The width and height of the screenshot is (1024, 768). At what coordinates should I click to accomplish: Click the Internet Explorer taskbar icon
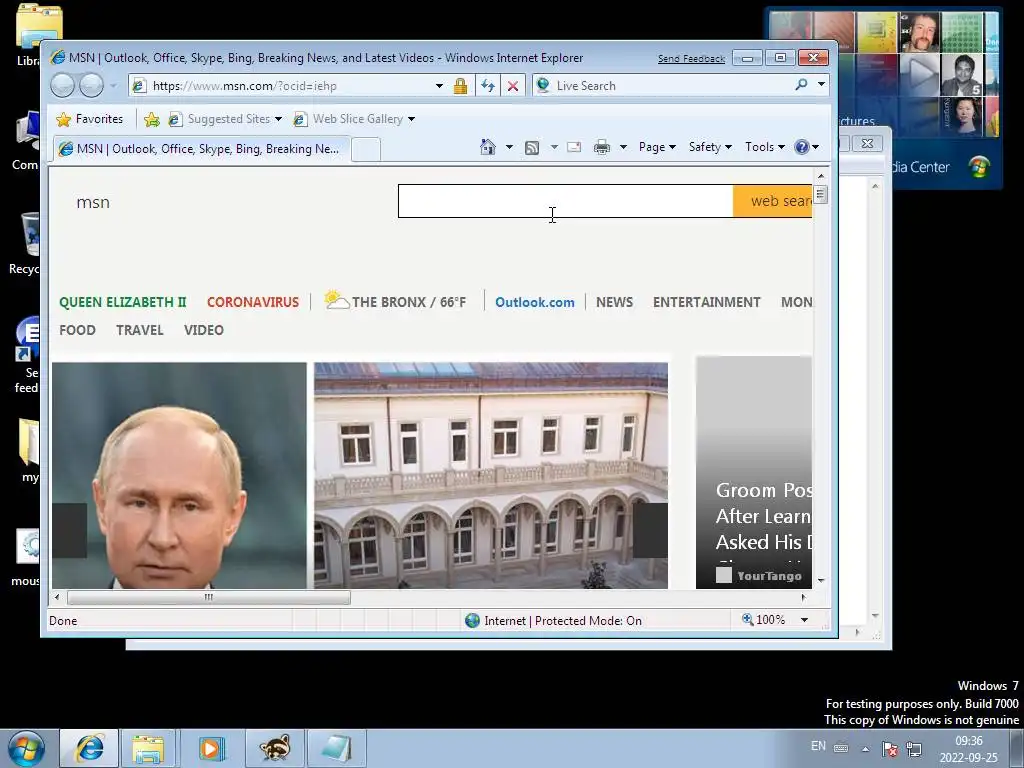coord(89,748)
